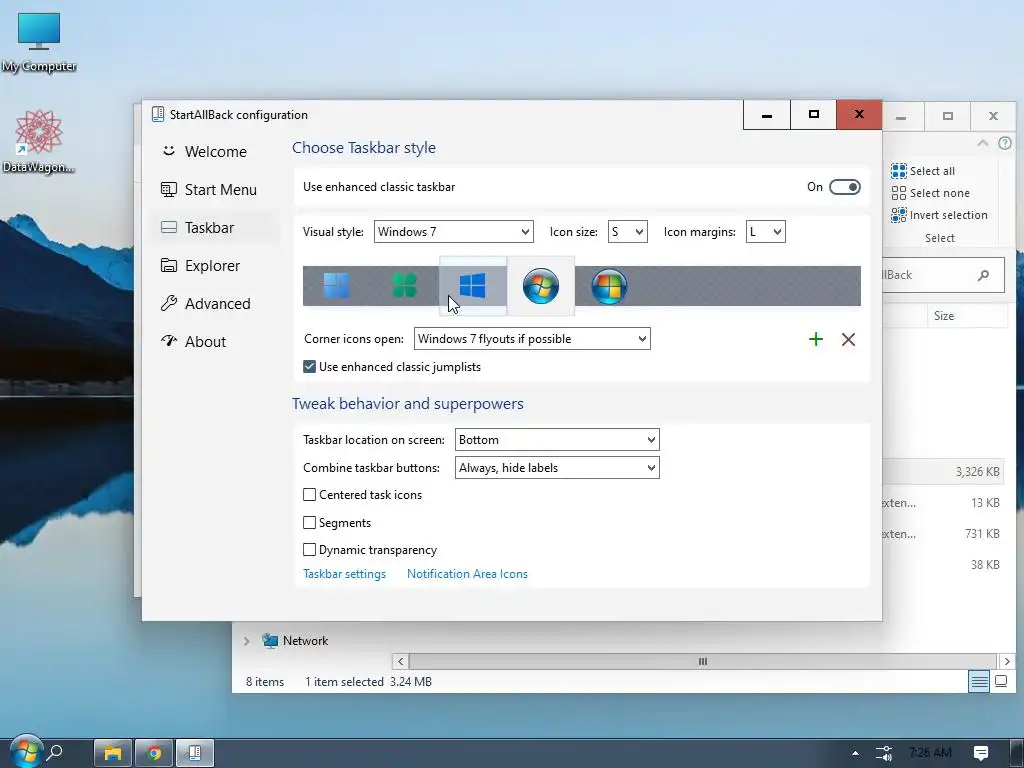Click the StartAllBack title bar app icon
This screenshot has height=768, width=1024.
pyautogui.click(x=157, y=114)
